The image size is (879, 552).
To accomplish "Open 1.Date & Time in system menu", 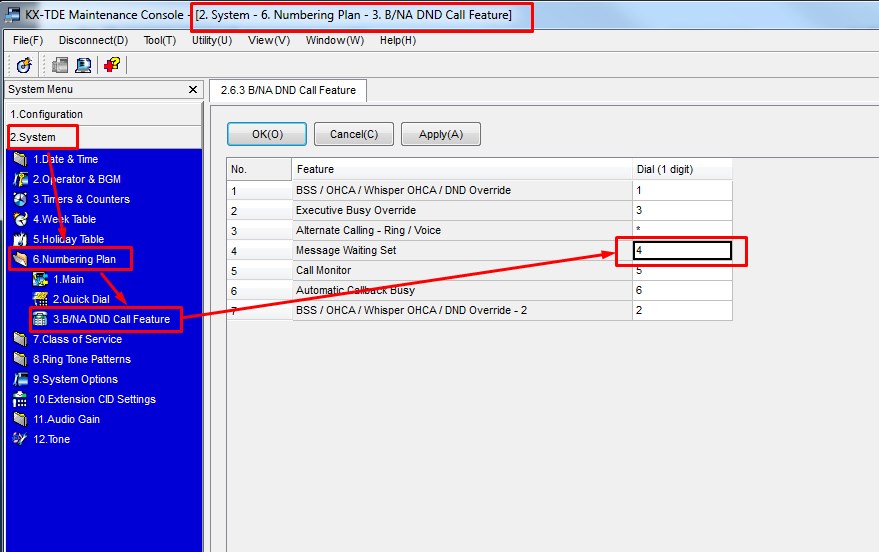I will click(65, 159).
